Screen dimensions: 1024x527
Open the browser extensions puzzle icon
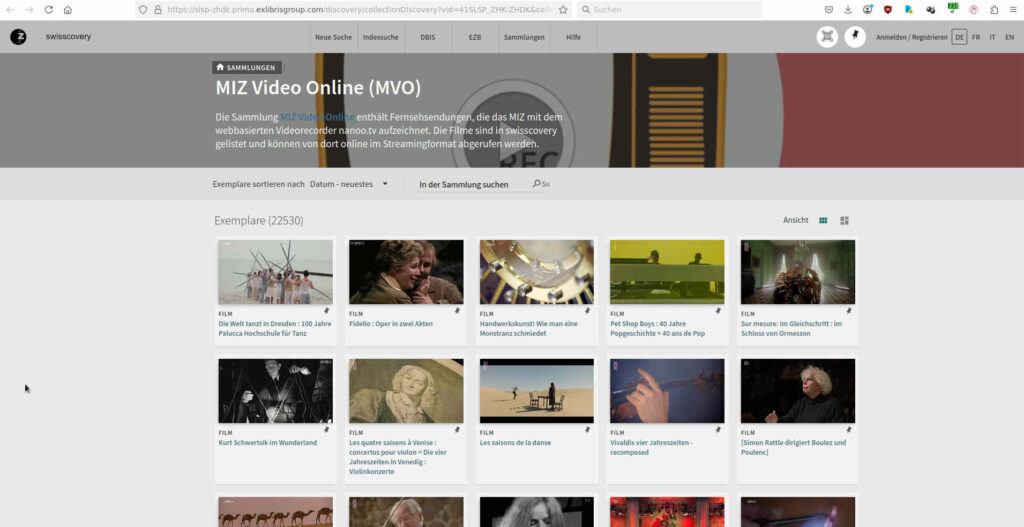[994, 10]
